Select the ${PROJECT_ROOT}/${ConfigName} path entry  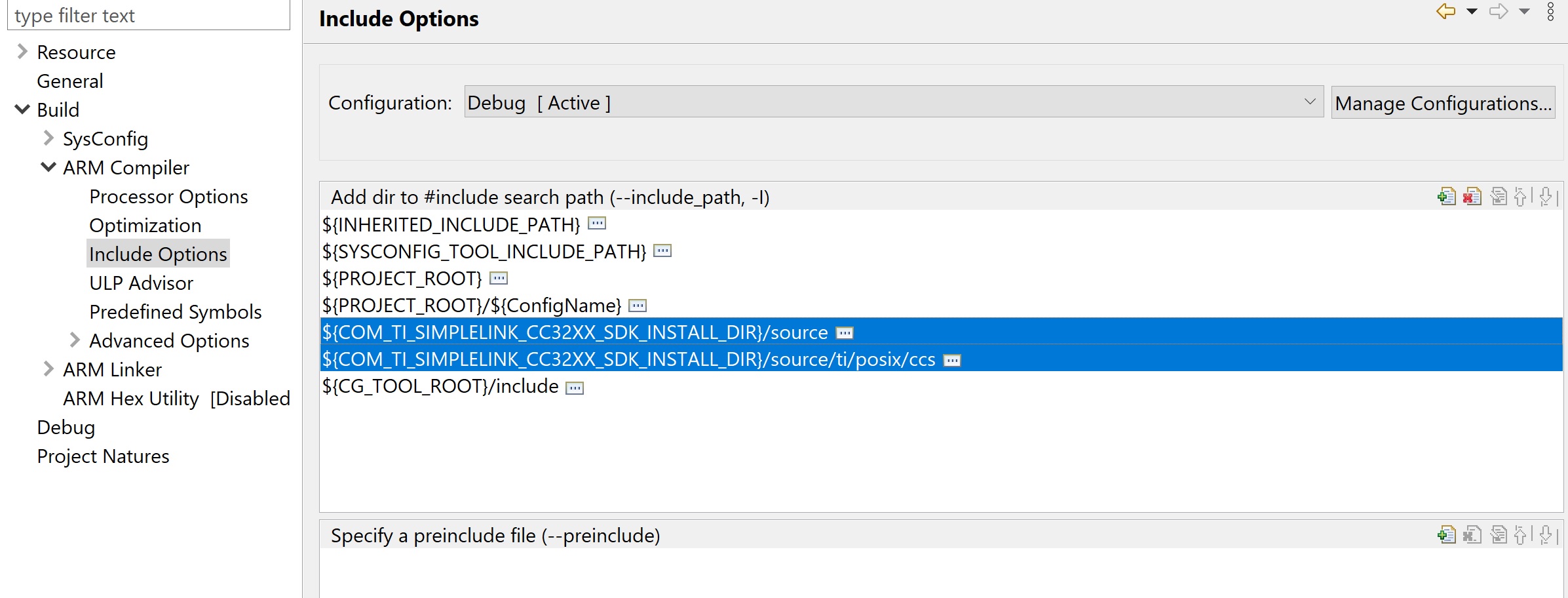(471, 306)
